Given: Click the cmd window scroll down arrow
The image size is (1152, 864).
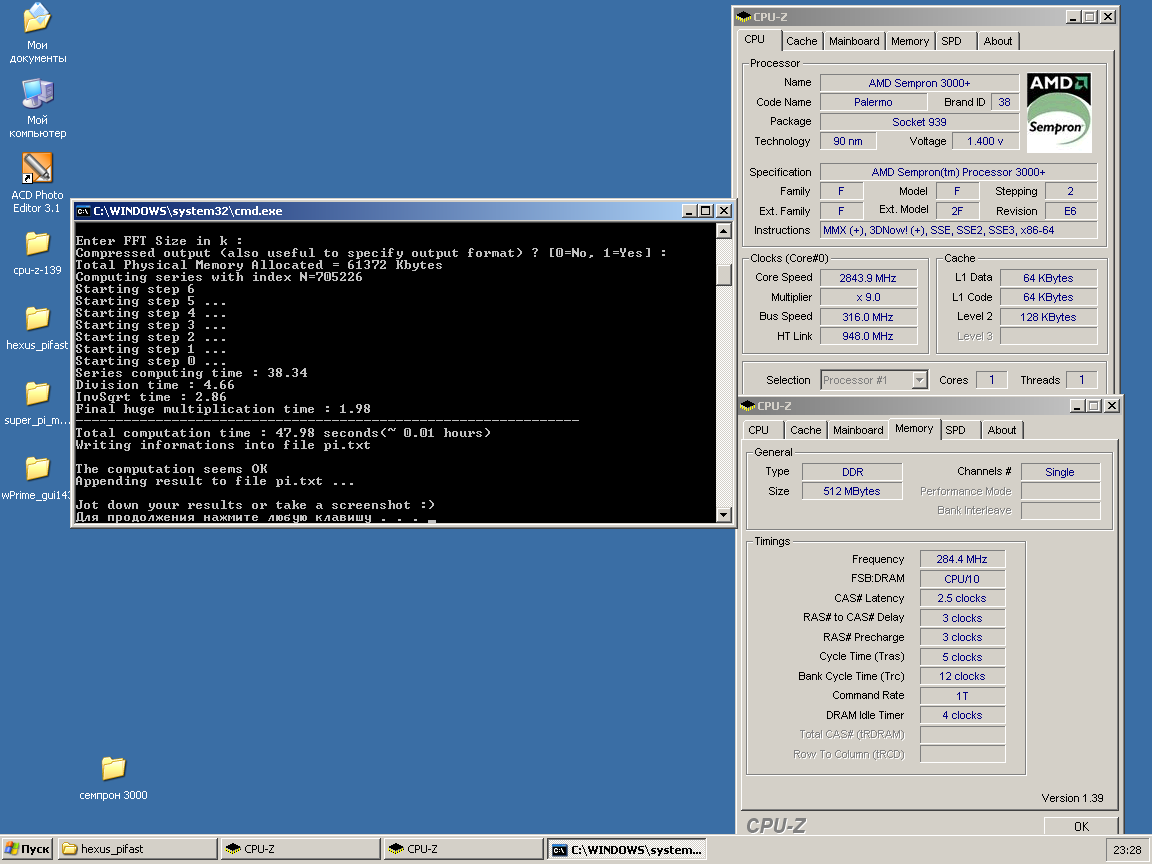Looking at the screenshot, I should [724, 514].
